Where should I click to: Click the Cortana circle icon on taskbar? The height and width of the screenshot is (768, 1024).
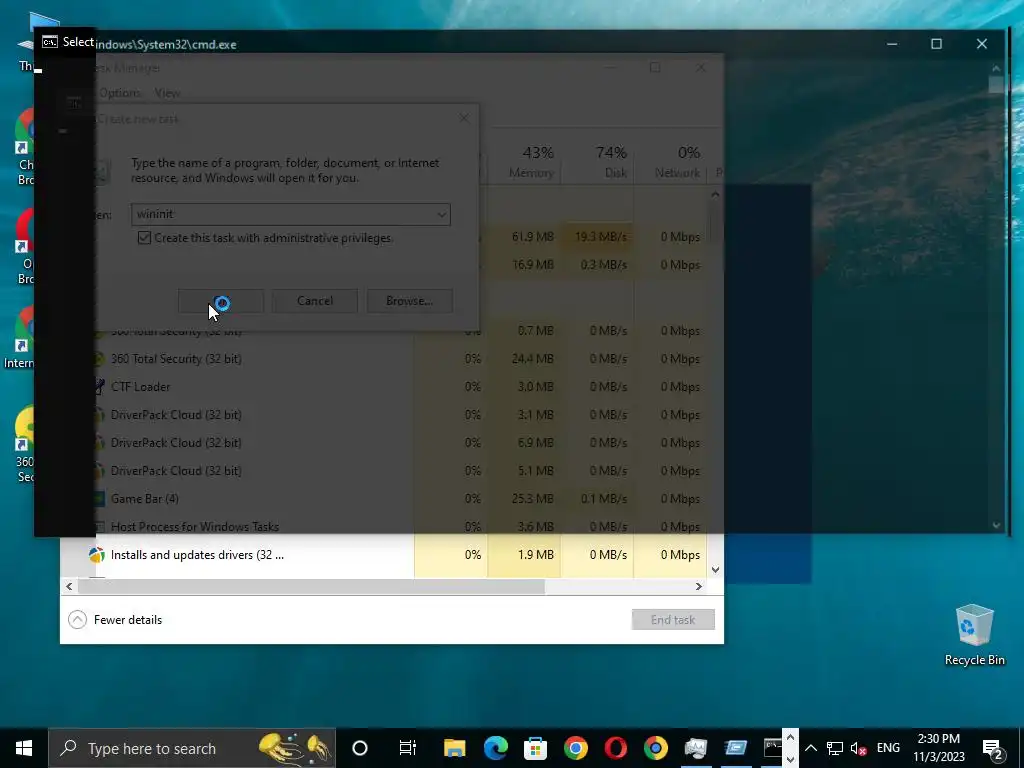360,748
